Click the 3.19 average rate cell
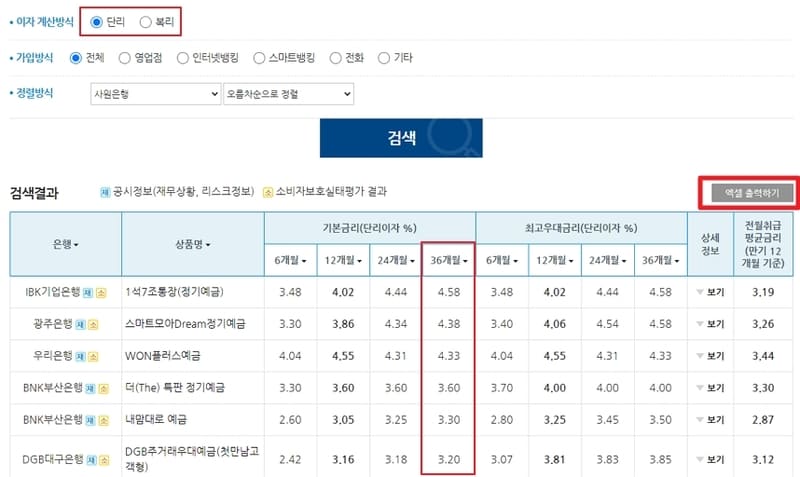 pyautogui.click(x=763, y=292)
